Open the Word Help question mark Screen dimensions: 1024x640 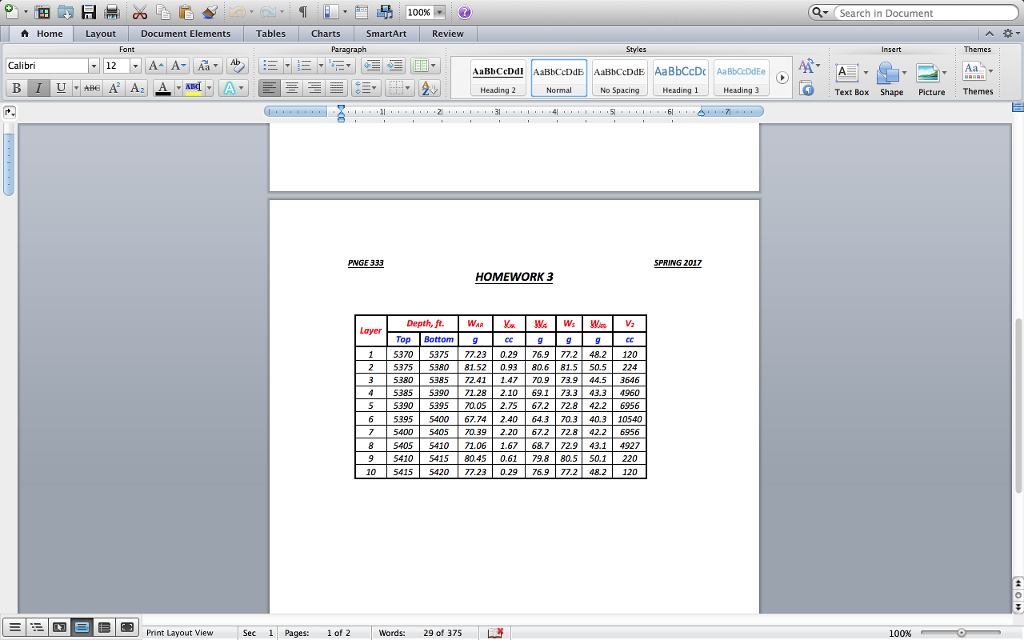coord(464,13)
